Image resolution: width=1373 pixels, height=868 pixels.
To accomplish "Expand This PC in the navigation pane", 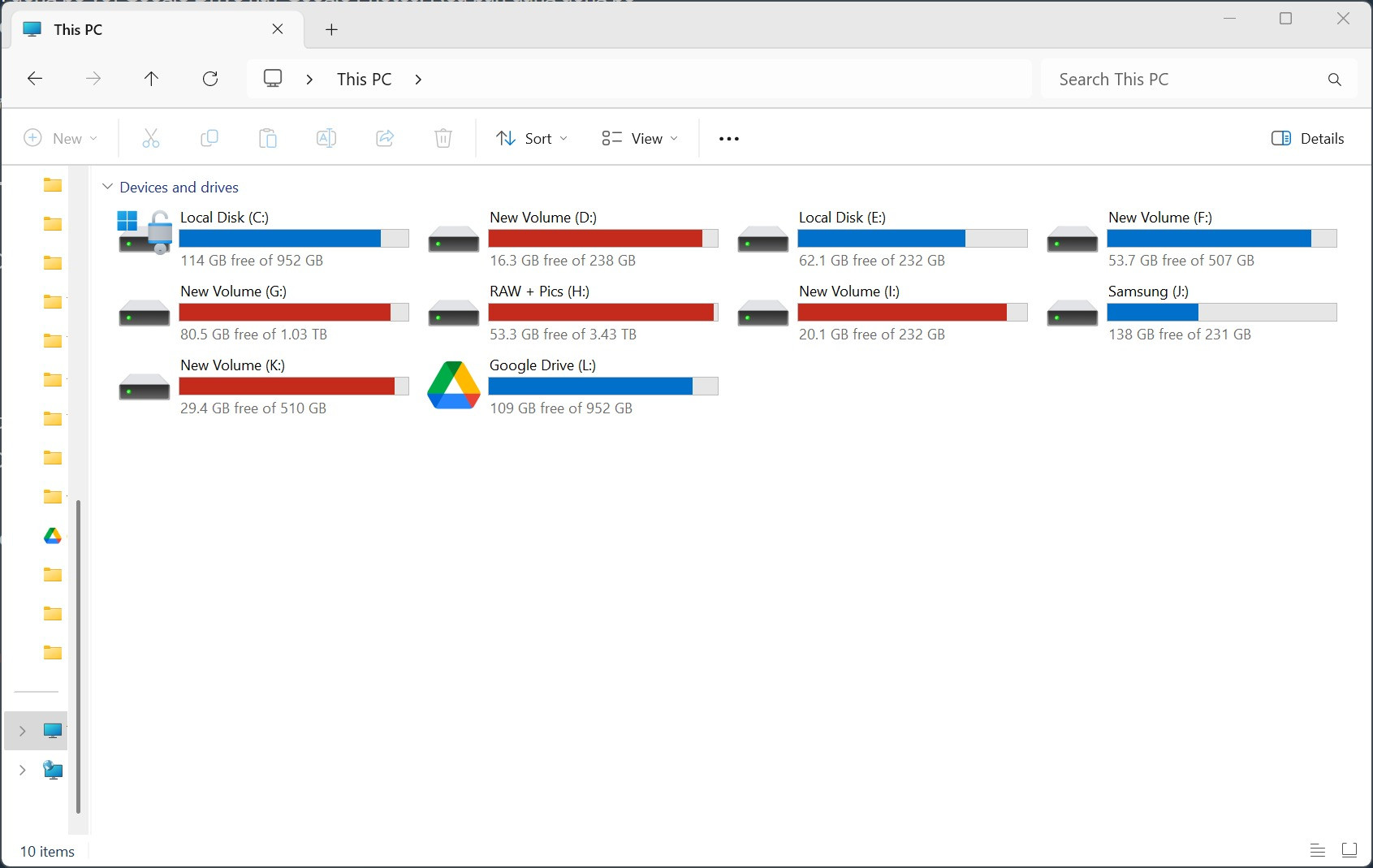I will 22,730.
